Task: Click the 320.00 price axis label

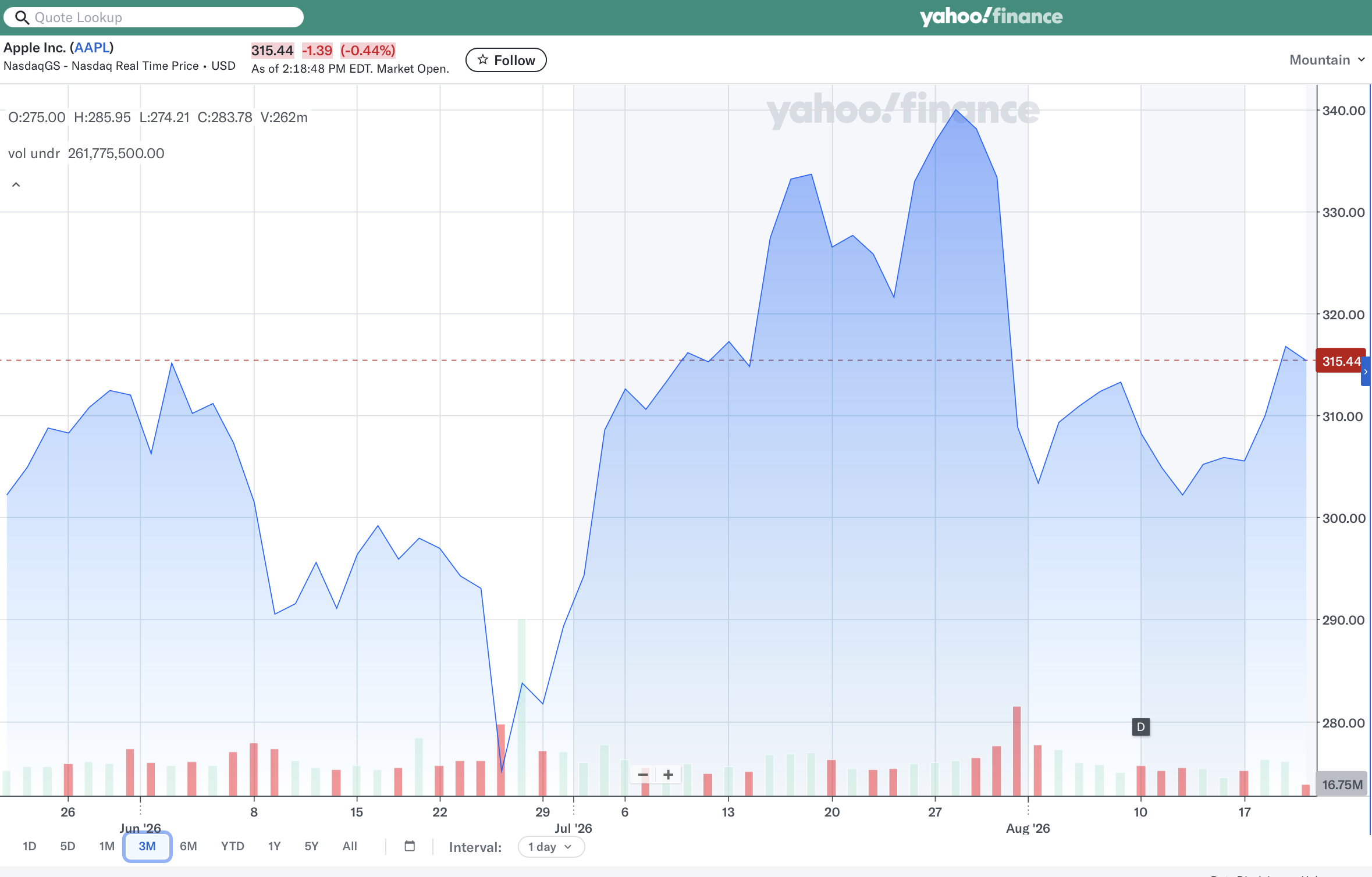Action: (x=1343, y=315)
